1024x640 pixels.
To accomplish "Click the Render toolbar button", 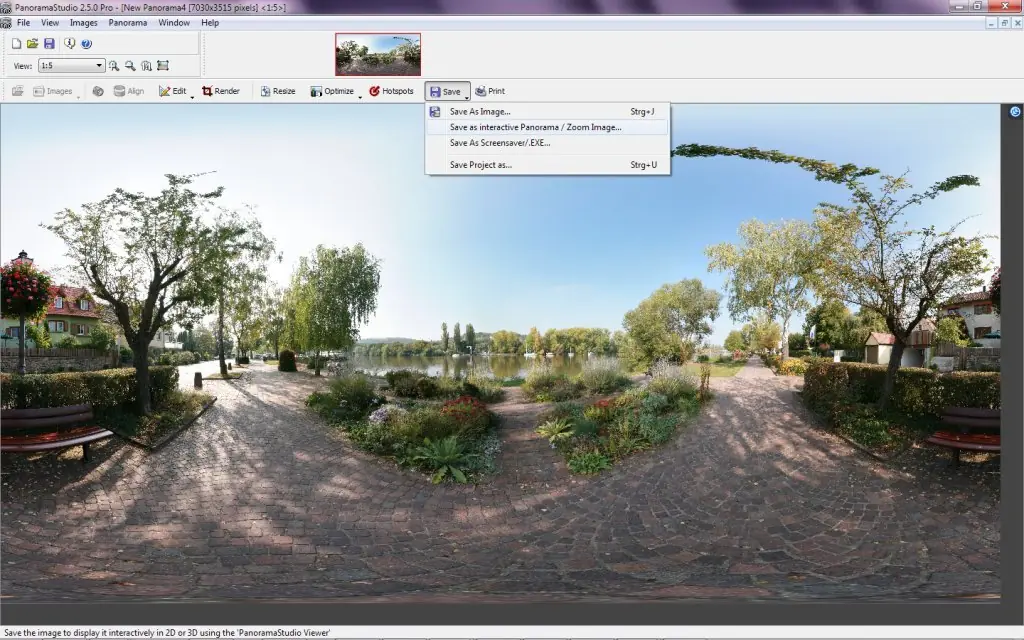I will pos(221,91).
